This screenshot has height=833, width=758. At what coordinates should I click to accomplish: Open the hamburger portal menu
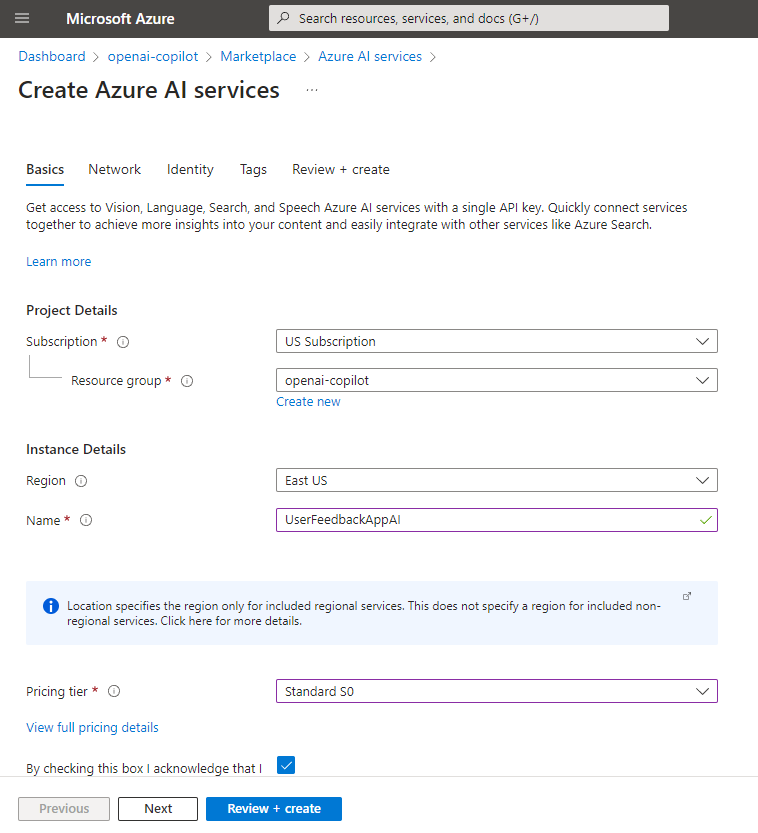[x=22, y=19]
